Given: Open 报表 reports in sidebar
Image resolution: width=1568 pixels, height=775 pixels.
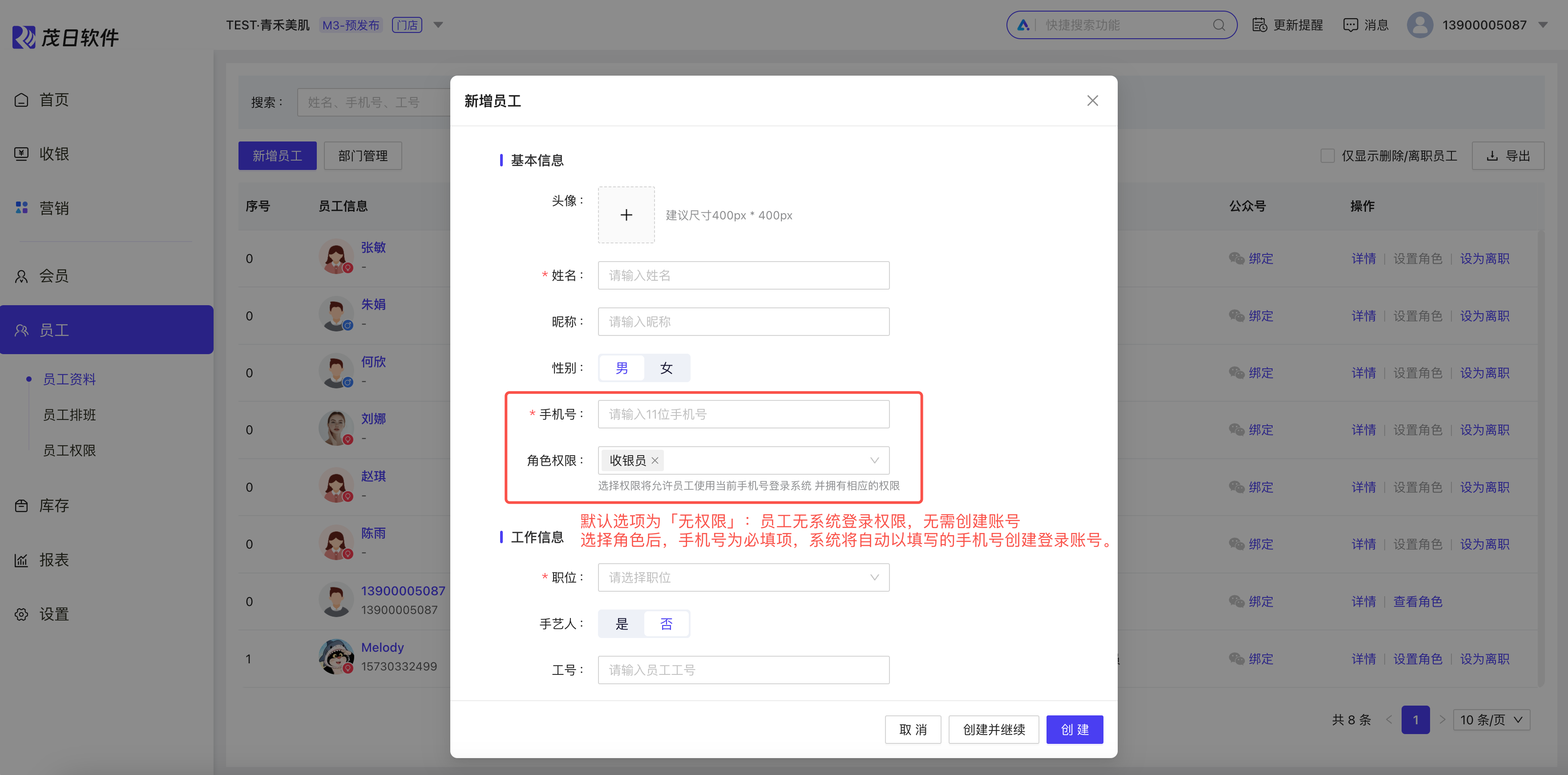Looking at the screenshot, I should [x=53, y=560].
